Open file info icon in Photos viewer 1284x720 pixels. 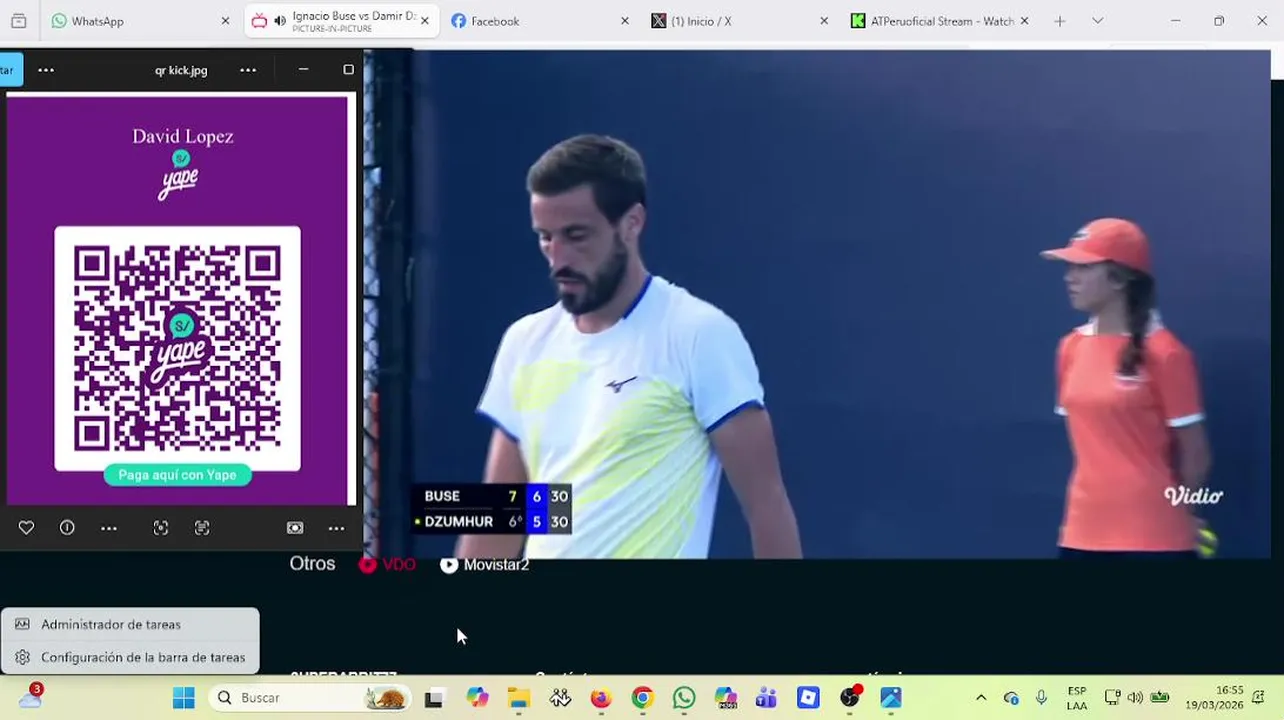(x=67, y=528)
